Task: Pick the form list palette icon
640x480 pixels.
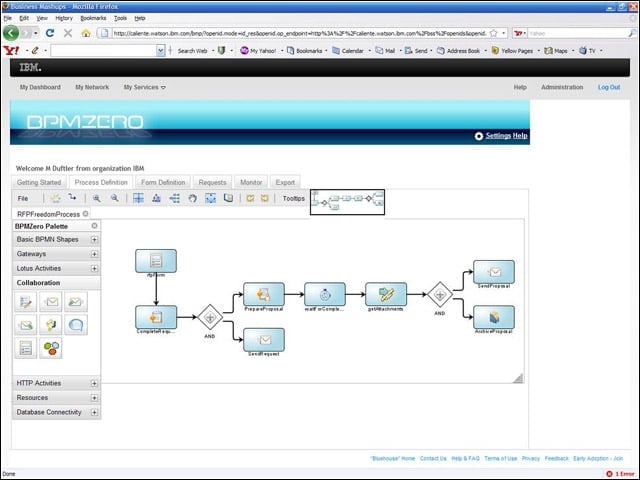Action: tap(26, 348)
